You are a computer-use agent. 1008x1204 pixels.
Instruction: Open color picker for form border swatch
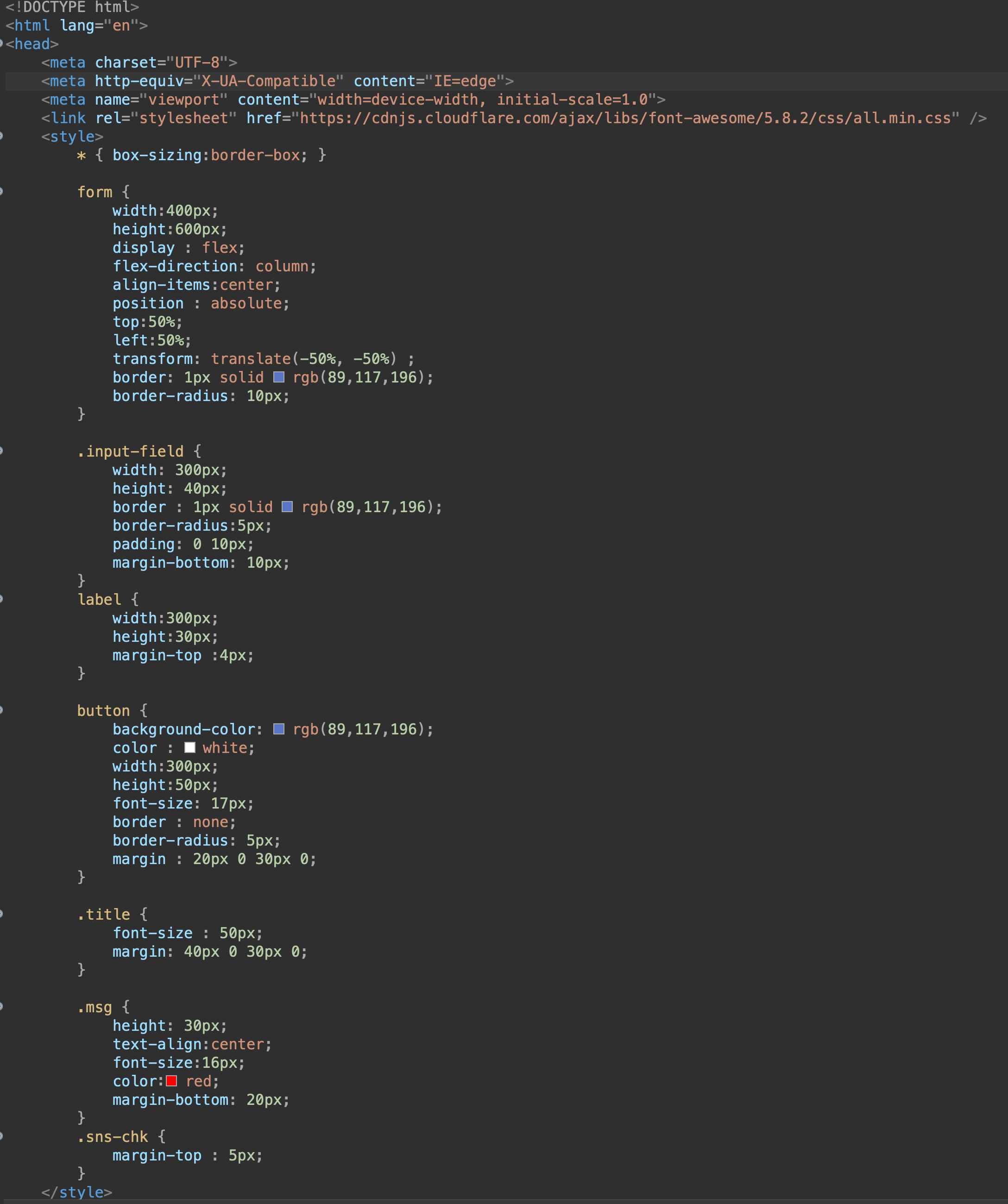(x=279, y=376)
